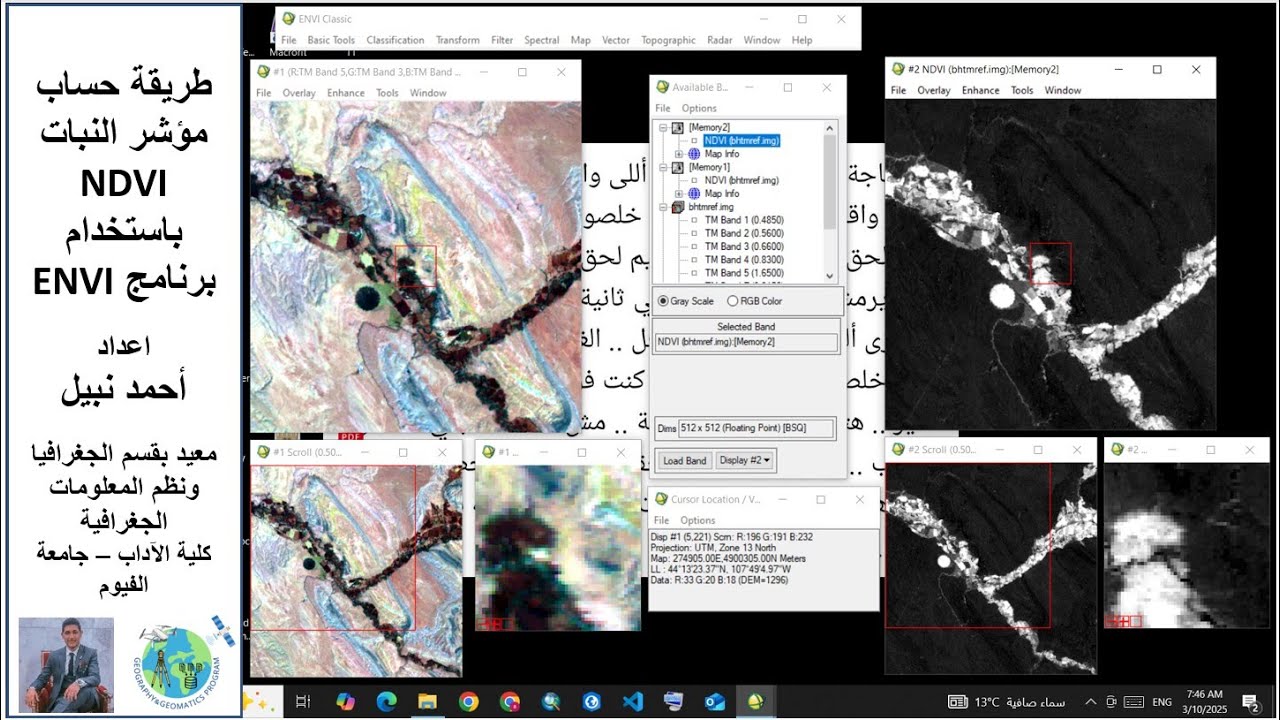1280x720 pixels.
Task: Click the #2 NDVI display window title icon
Action: coord(898,69)
